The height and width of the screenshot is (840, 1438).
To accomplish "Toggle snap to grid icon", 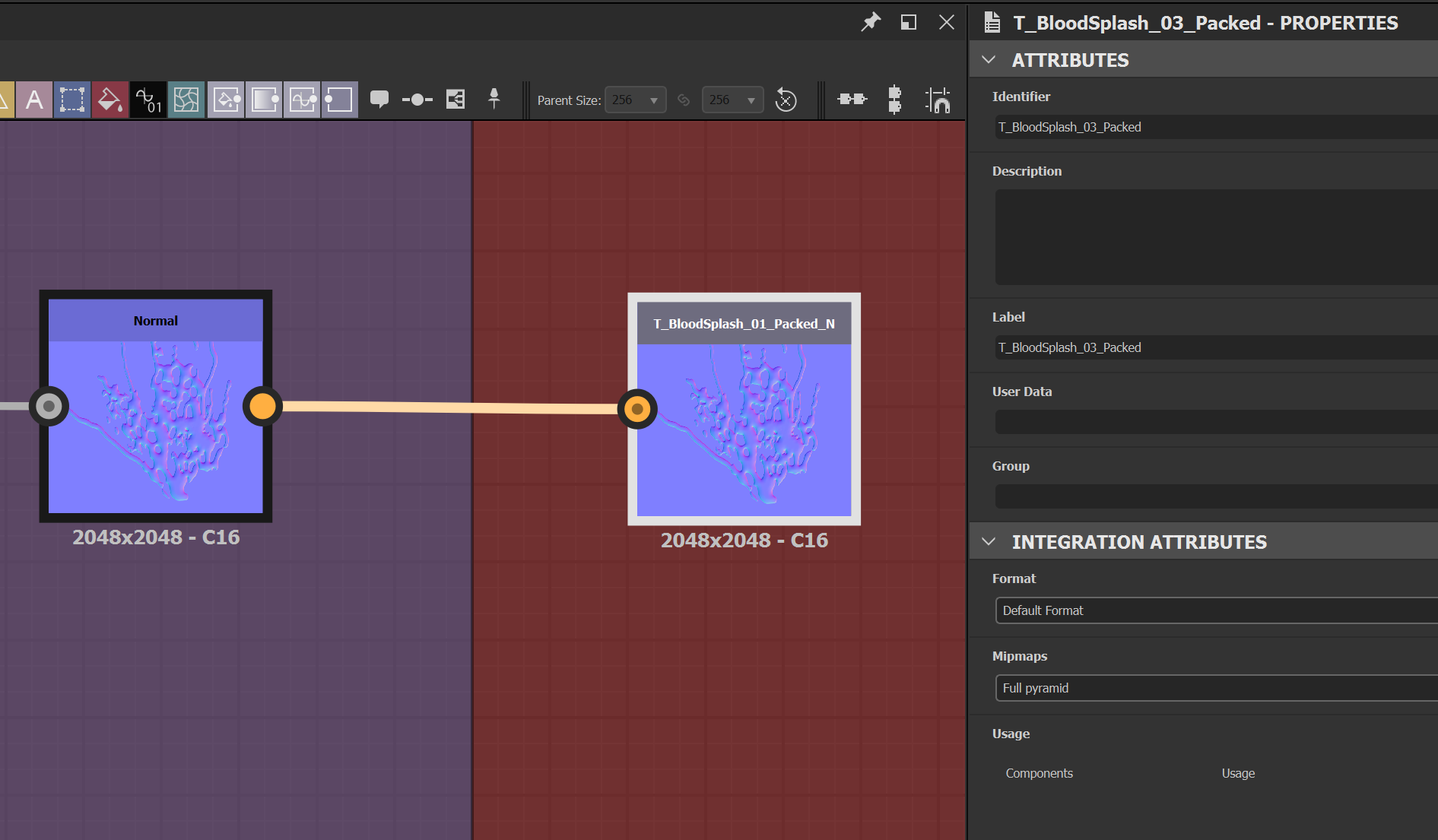I will (x=938, y=100).
